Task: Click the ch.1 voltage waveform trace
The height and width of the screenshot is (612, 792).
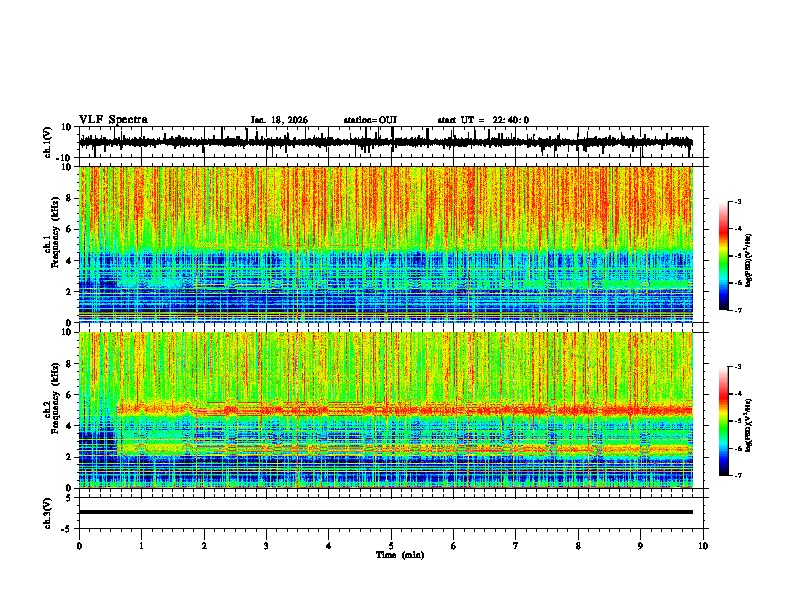Action: pos(386,142)
